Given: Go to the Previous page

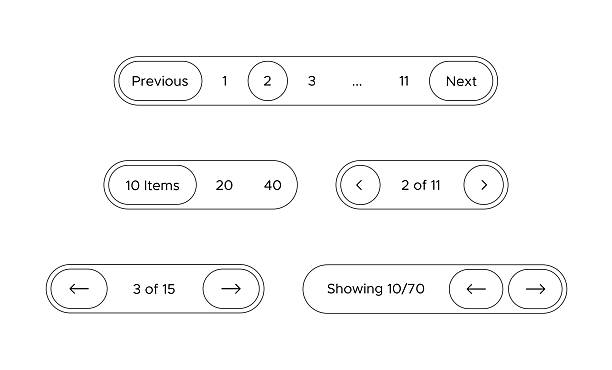Looking at the screenshot, I should [x=160, y=81].
